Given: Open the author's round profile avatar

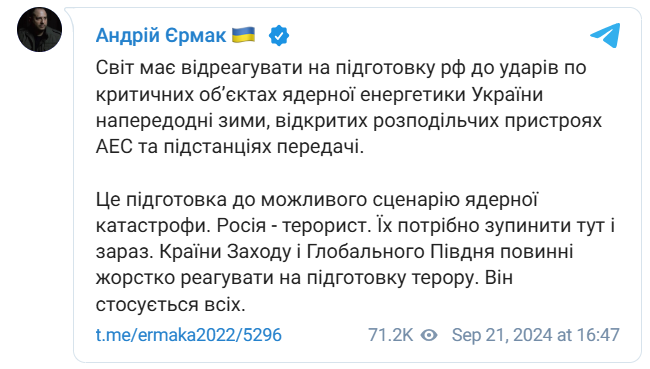Looking at the screenshot, I should (x=39, y=30).
